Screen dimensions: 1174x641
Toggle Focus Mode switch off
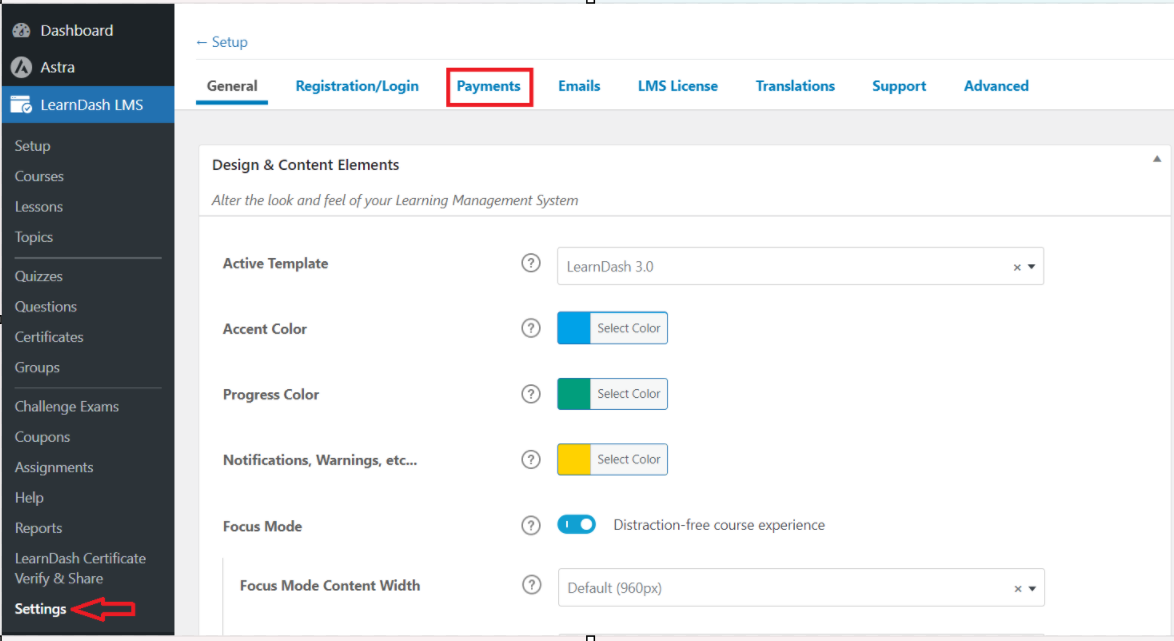click(577, 524)
